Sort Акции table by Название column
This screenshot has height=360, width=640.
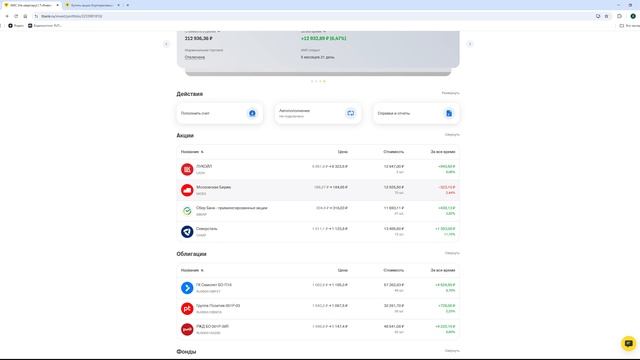[x=192, y=152]
